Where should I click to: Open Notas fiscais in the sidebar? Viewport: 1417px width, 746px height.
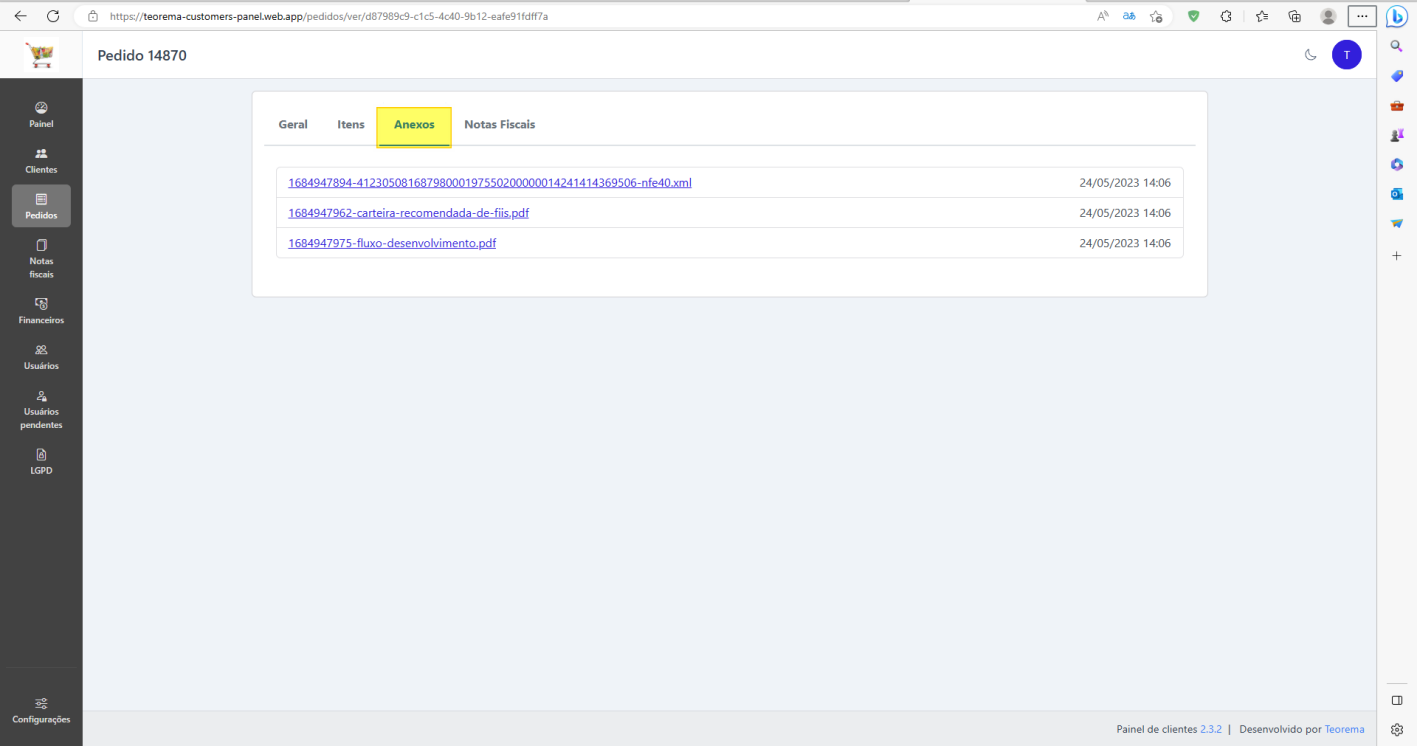pos(41,258)
